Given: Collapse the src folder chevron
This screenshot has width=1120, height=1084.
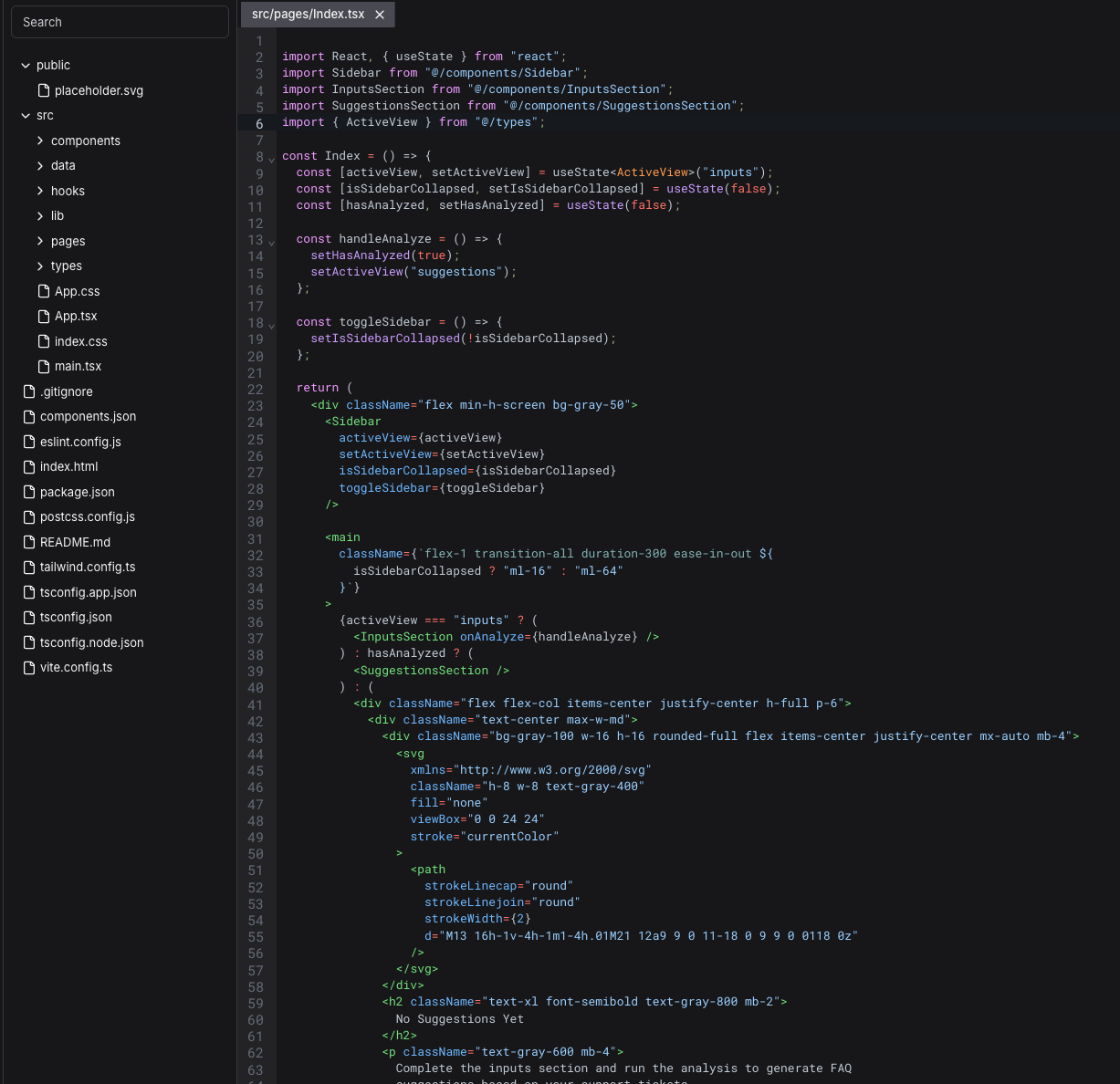Looking at the screenshot, I should point(26,116).
